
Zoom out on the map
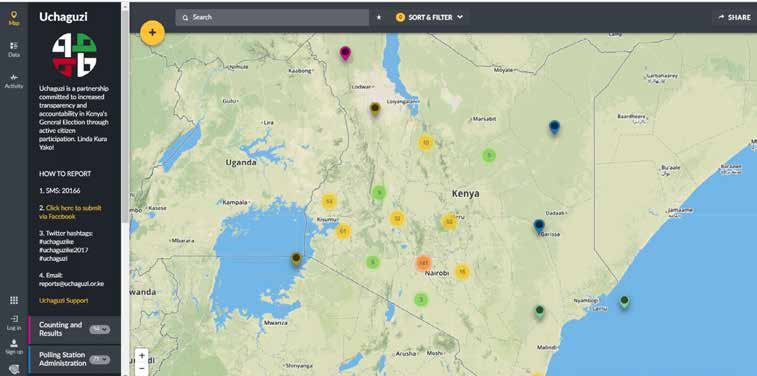tap(141, 368)
